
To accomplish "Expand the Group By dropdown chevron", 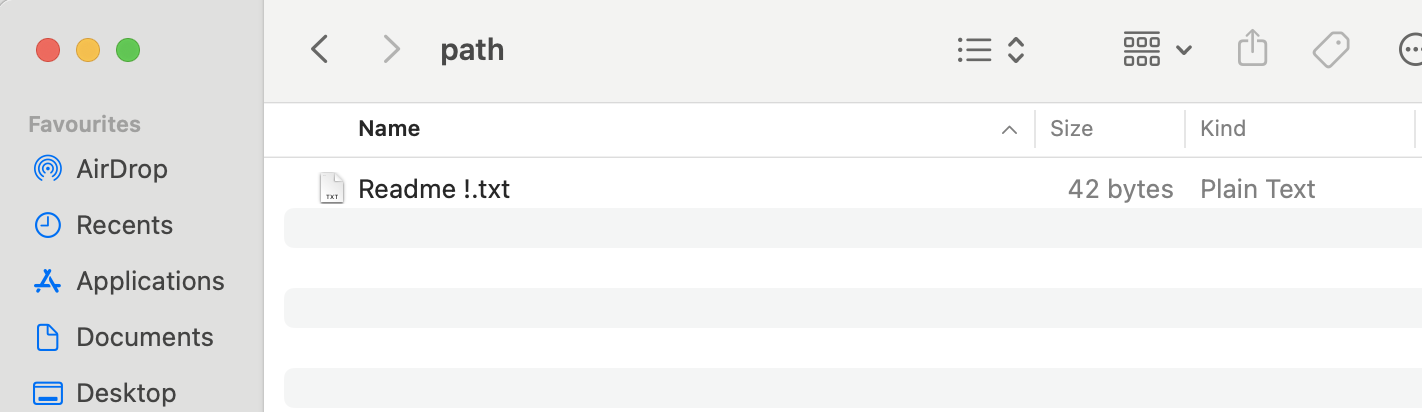I will point(1184,50).
